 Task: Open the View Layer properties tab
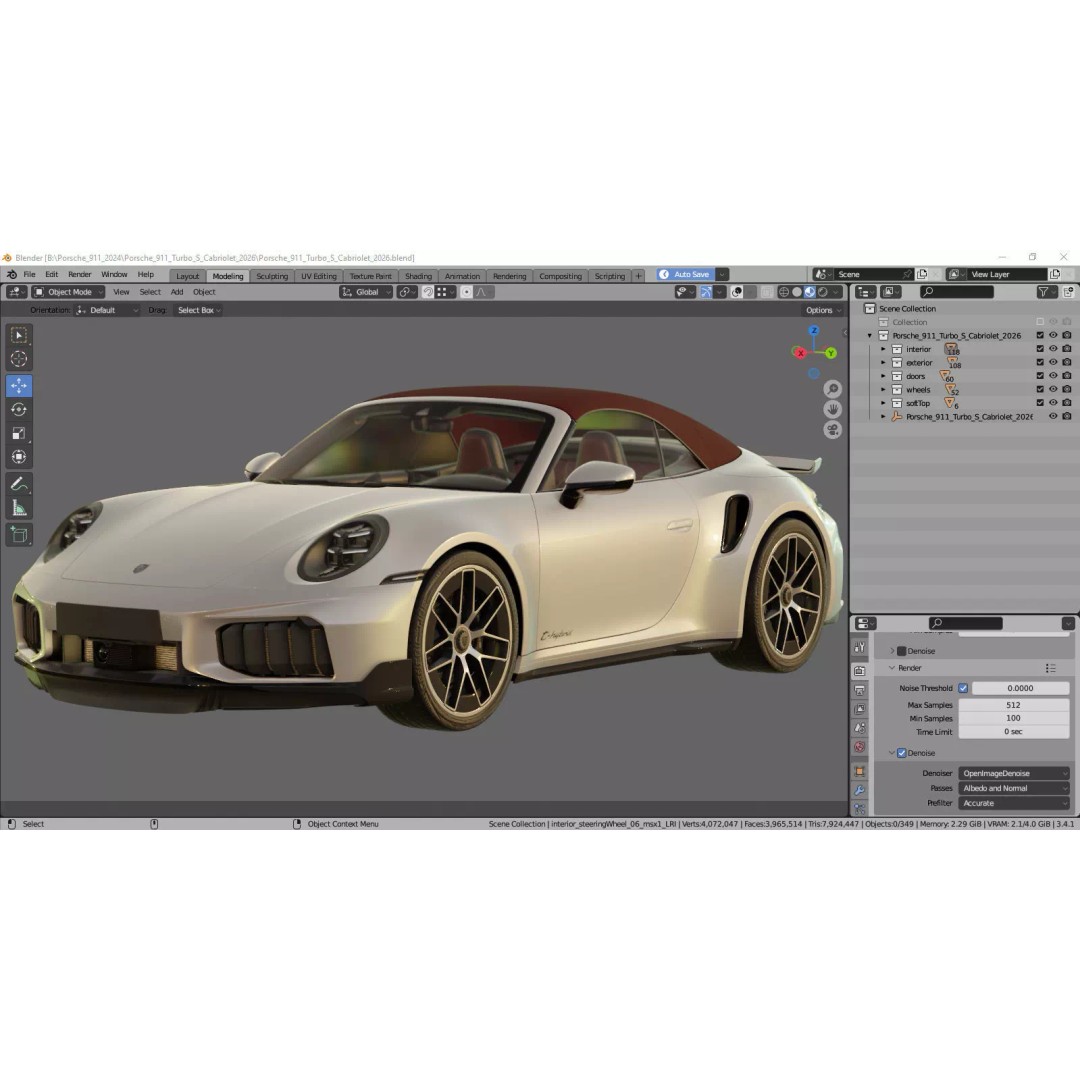tap(860, 709)
